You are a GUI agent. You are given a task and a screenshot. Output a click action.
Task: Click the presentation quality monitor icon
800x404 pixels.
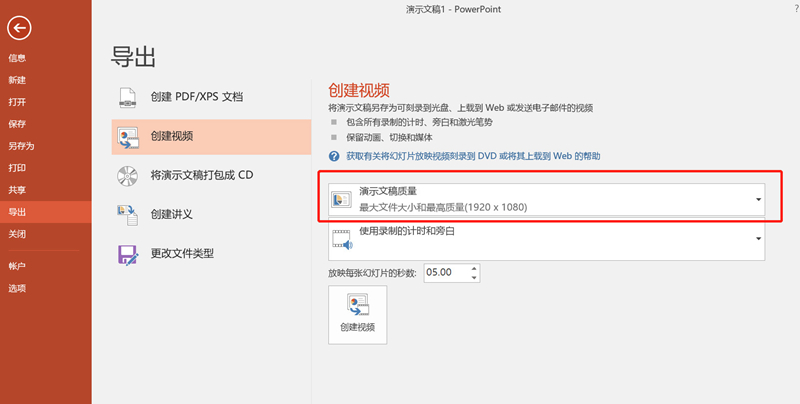[x=341, y=198]
